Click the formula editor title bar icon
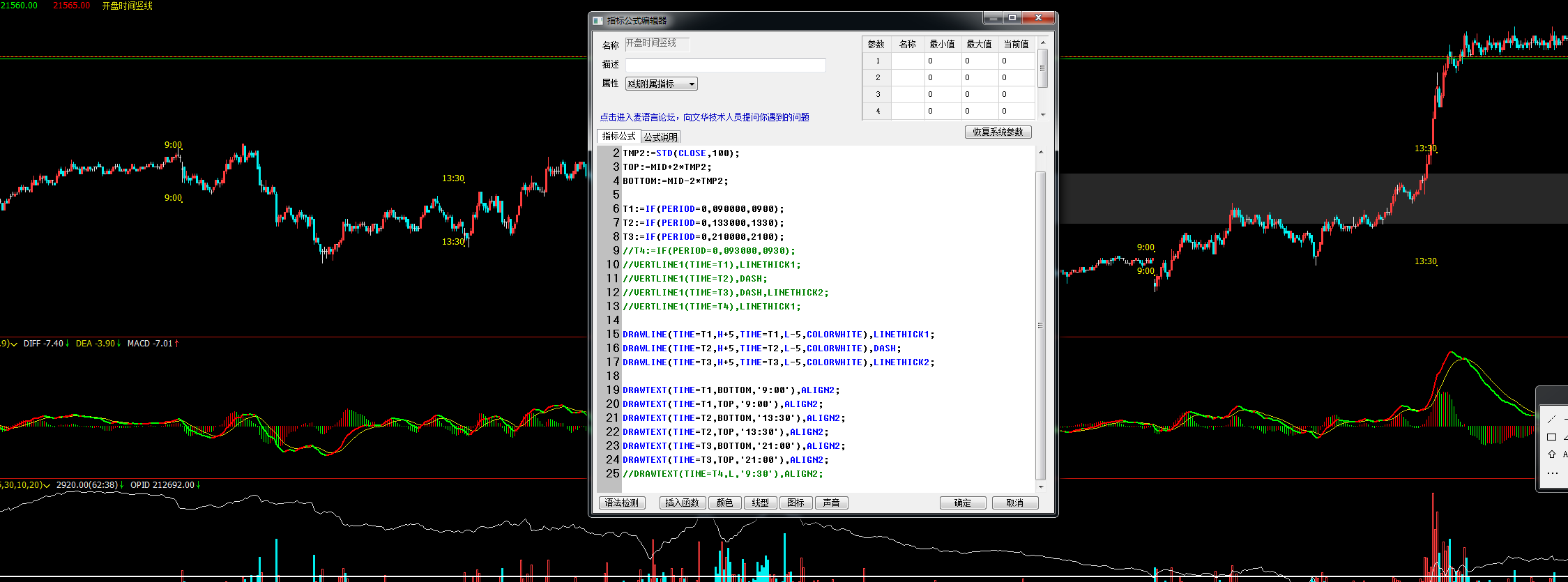 pos(597,20)
